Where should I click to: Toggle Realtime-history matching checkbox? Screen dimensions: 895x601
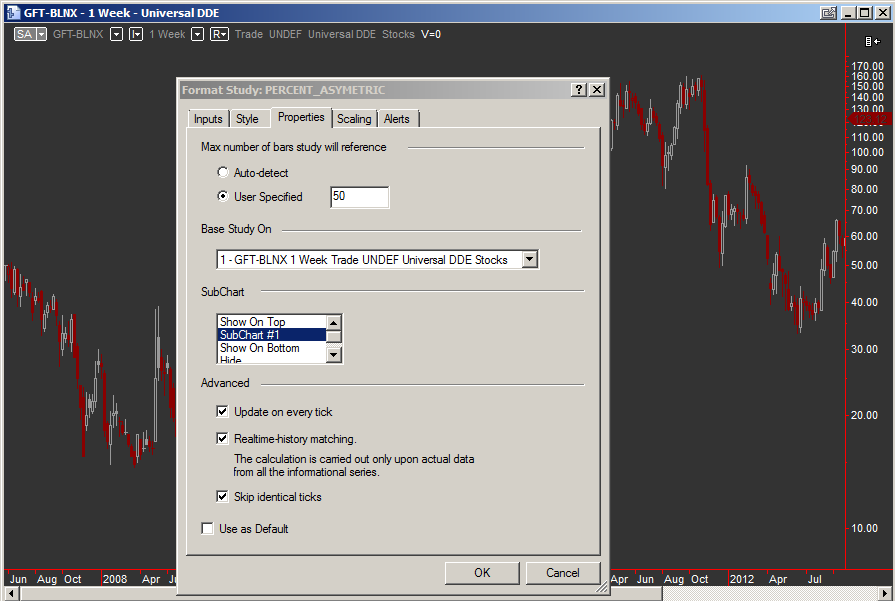223,438
